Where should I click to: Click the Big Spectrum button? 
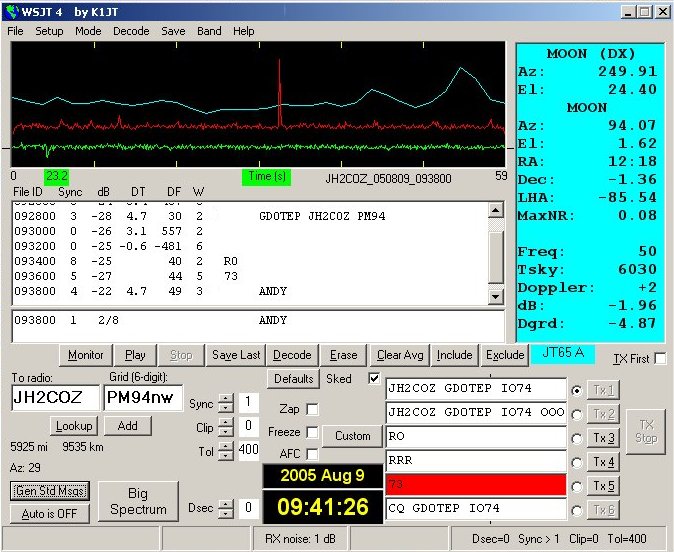138,501
